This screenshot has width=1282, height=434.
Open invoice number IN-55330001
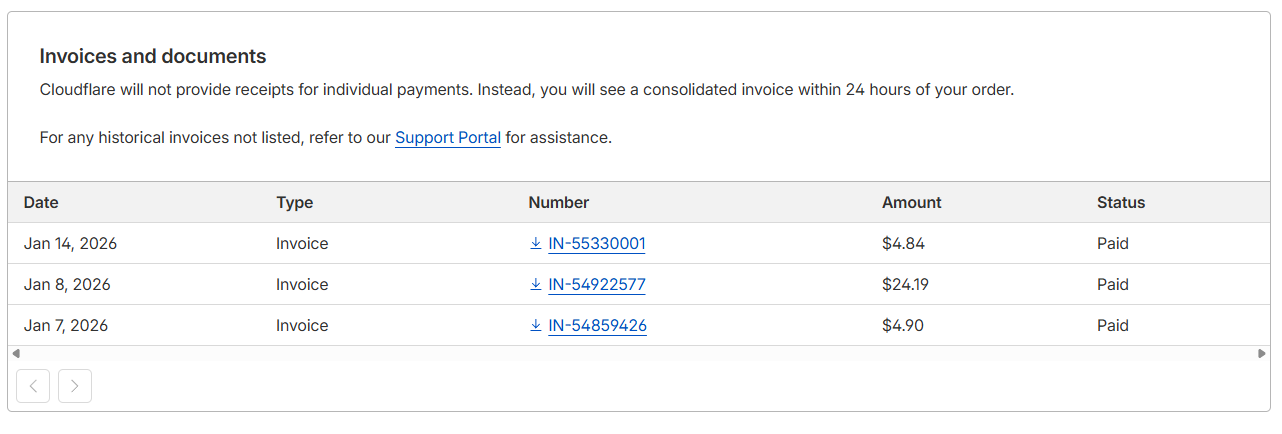[596, 244]
